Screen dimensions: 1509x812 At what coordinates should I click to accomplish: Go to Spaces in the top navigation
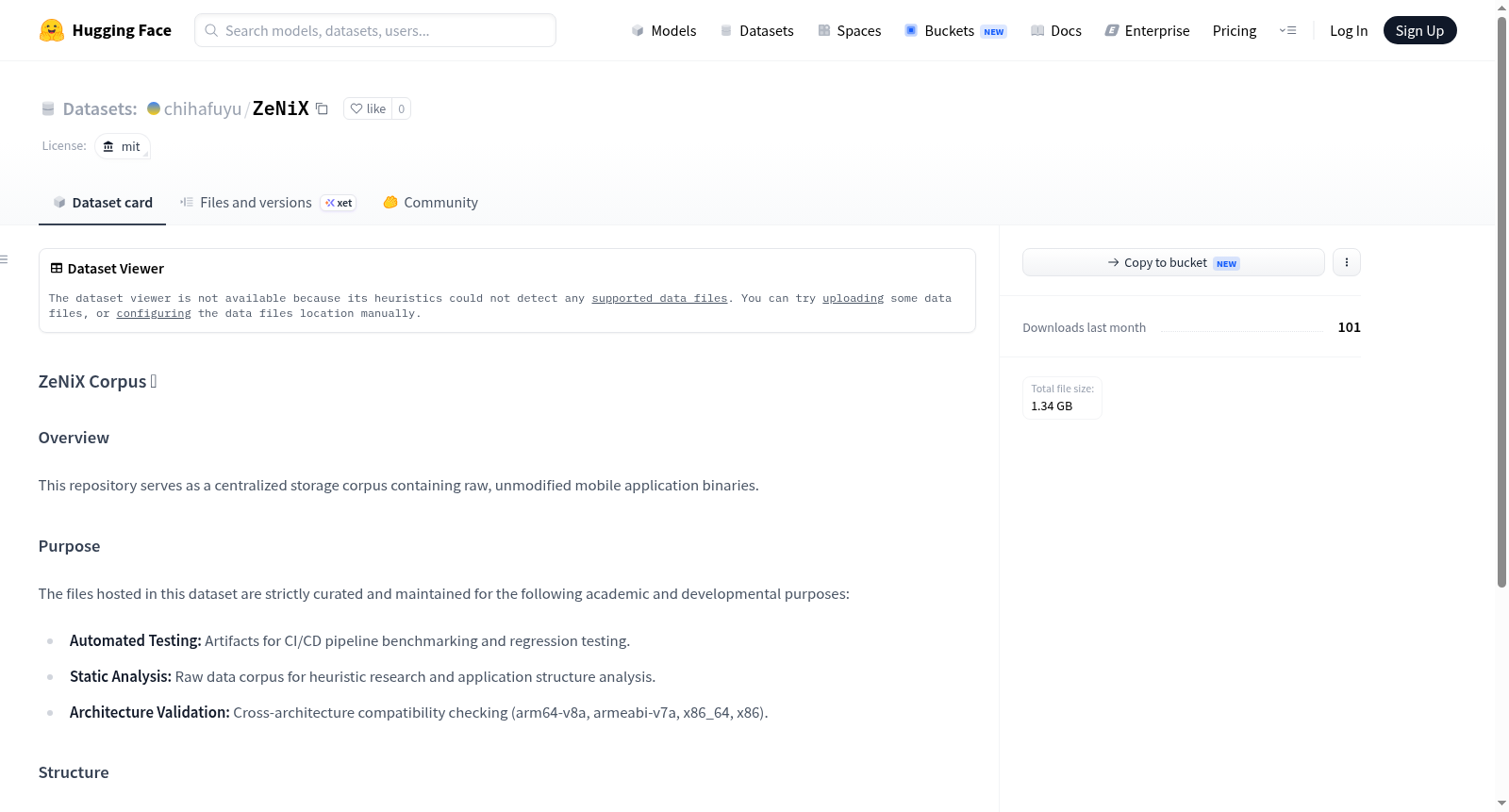pos(849,30)
